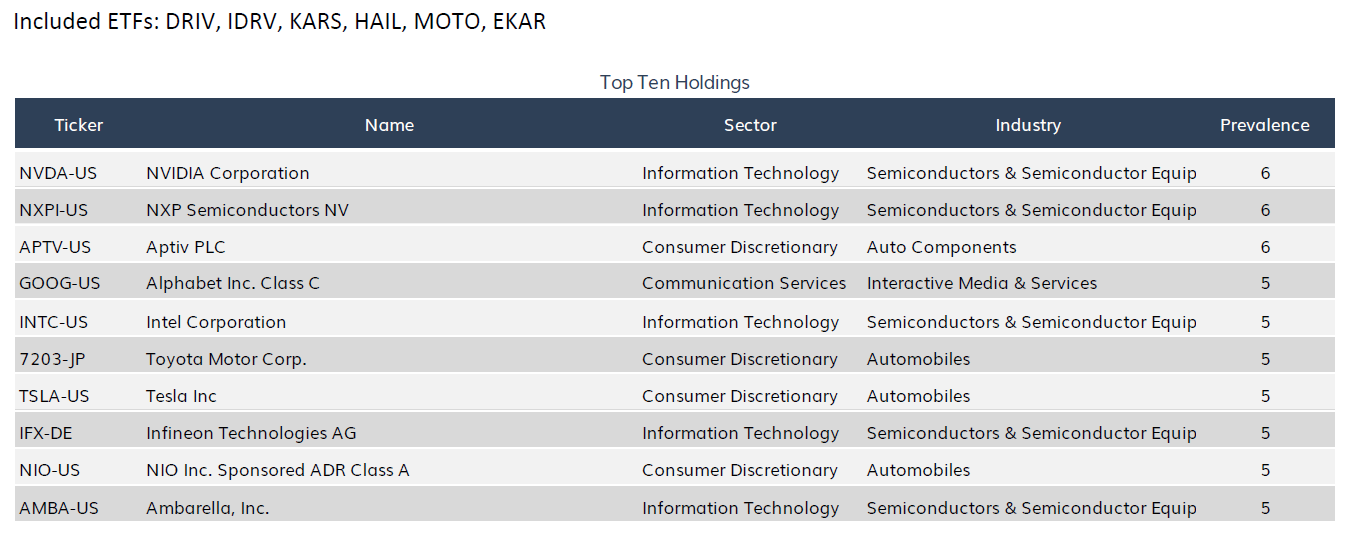Select the TSLA-US ticker cell
The image size is (1345, 533).
tap(54, 396)
